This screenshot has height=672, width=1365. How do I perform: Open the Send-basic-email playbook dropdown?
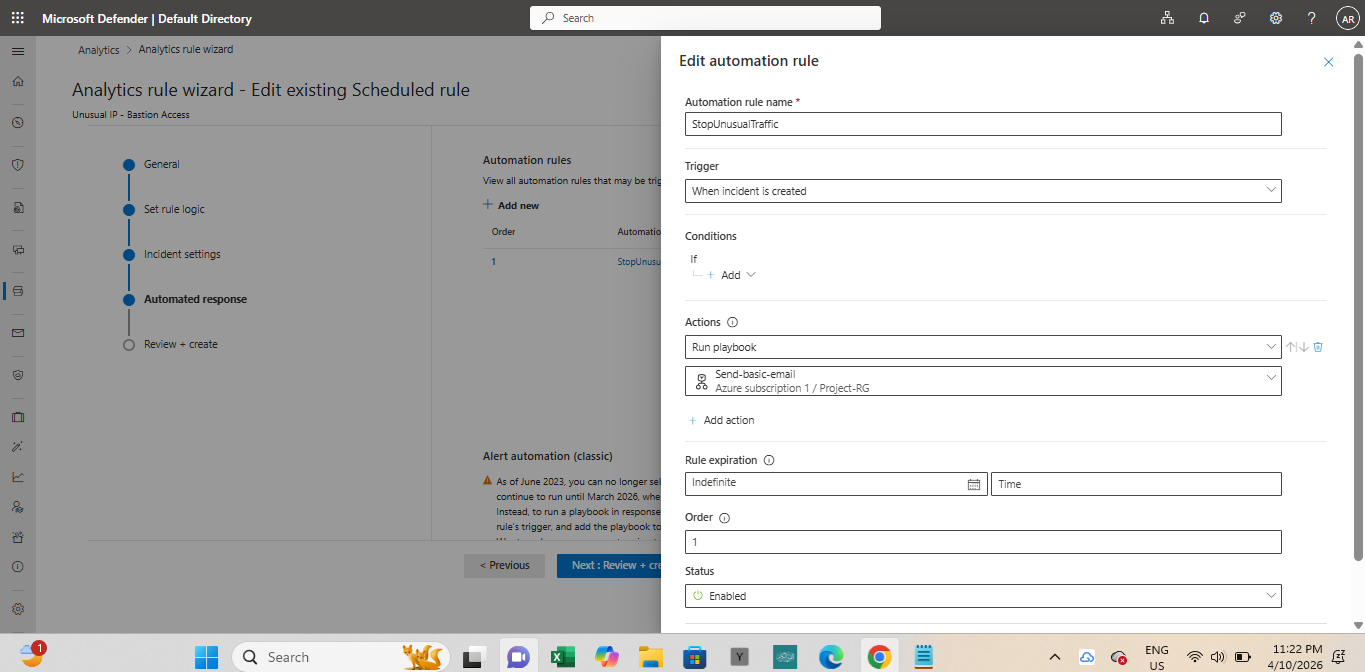coord(983,381)
